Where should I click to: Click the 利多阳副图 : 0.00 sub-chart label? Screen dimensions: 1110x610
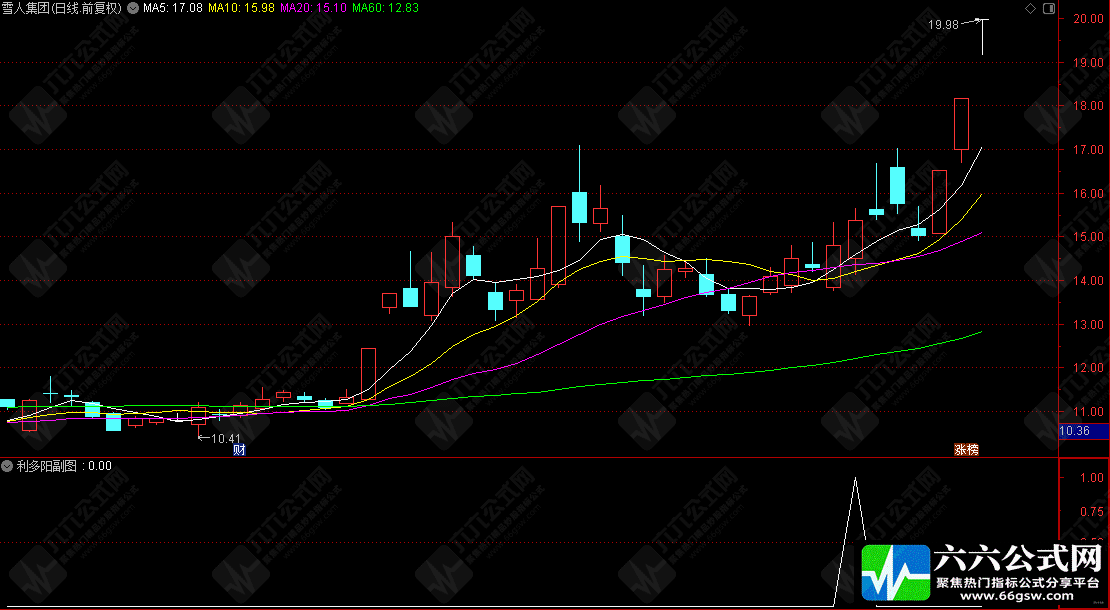click(x=64, y=466)
